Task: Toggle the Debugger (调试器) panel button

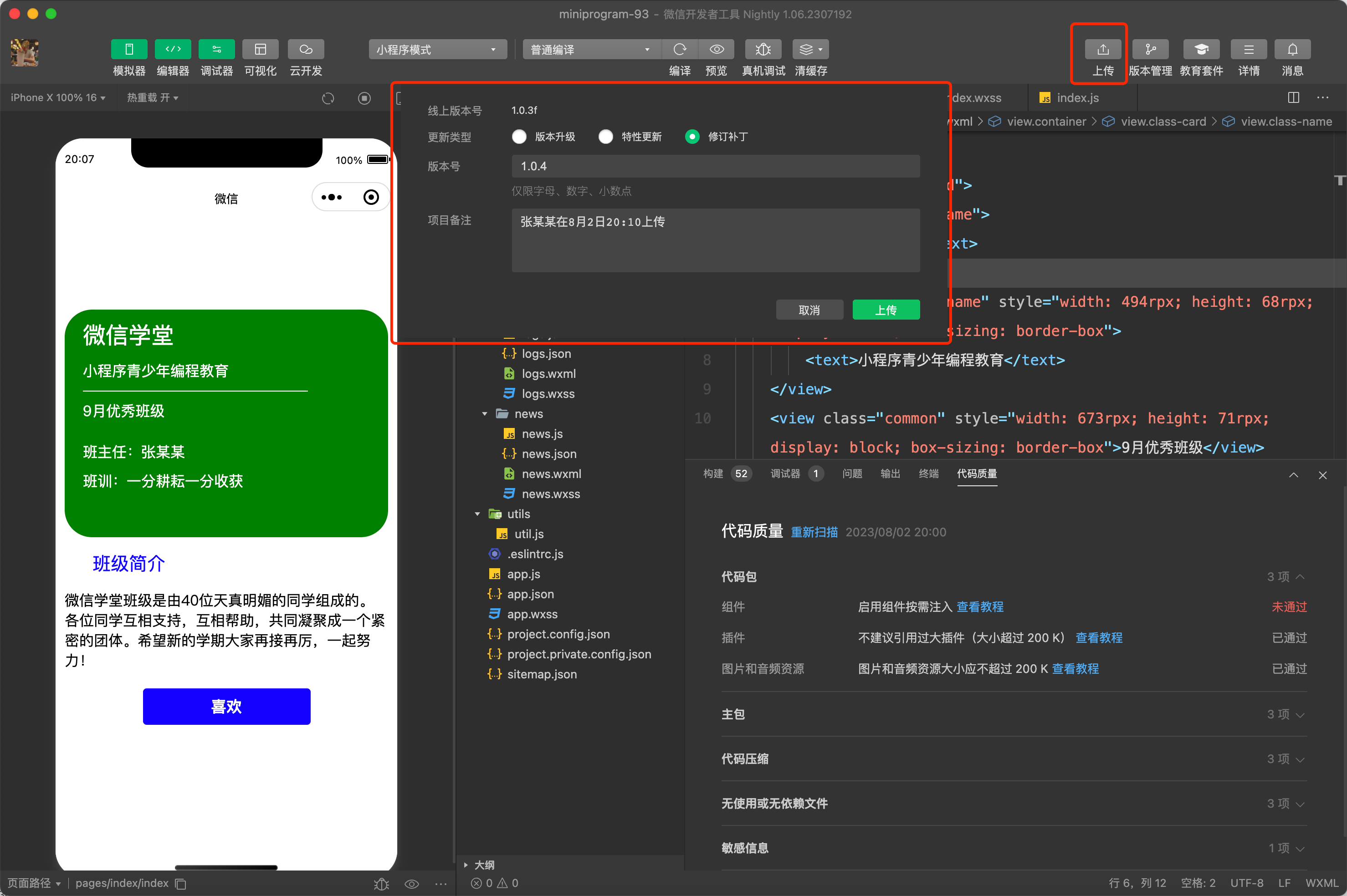Action: point(217,49)
